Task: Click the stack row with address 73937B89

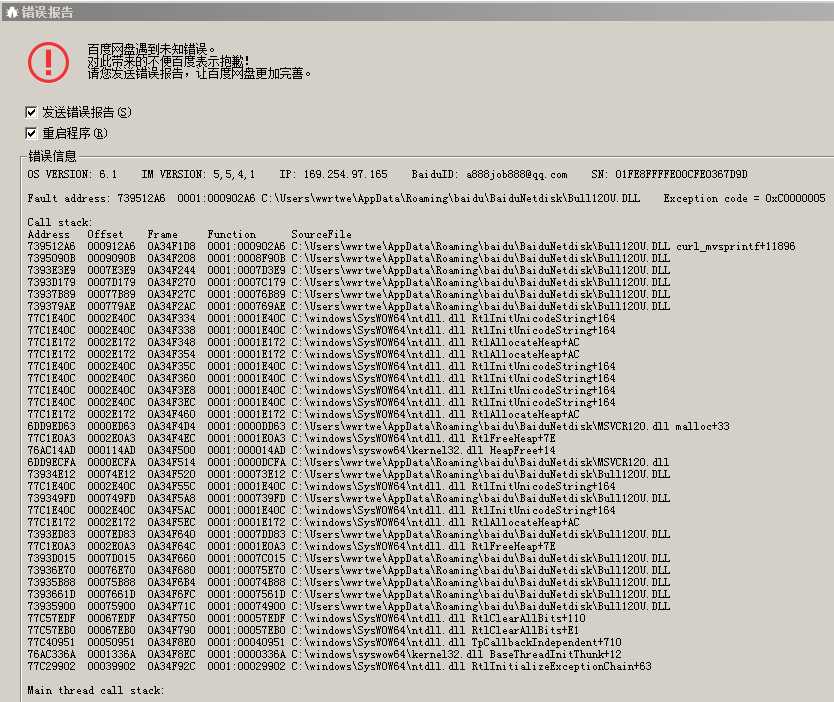Action: click(x=349, y=294)
